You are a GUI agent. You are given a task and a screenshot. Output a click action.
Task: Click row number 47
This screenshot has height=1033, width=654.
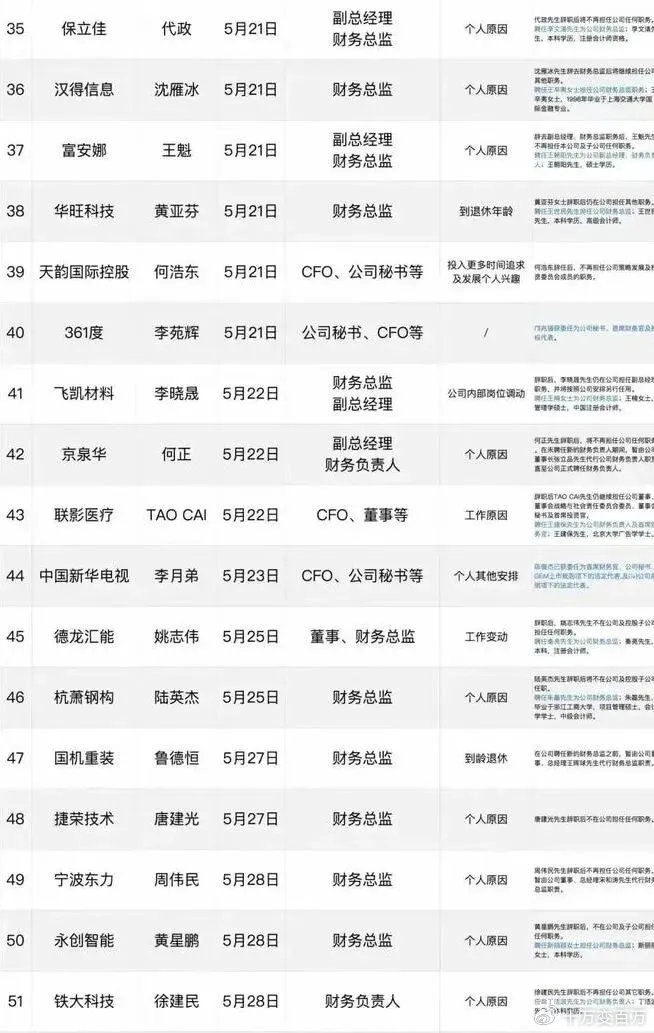[x=15, y=758]
